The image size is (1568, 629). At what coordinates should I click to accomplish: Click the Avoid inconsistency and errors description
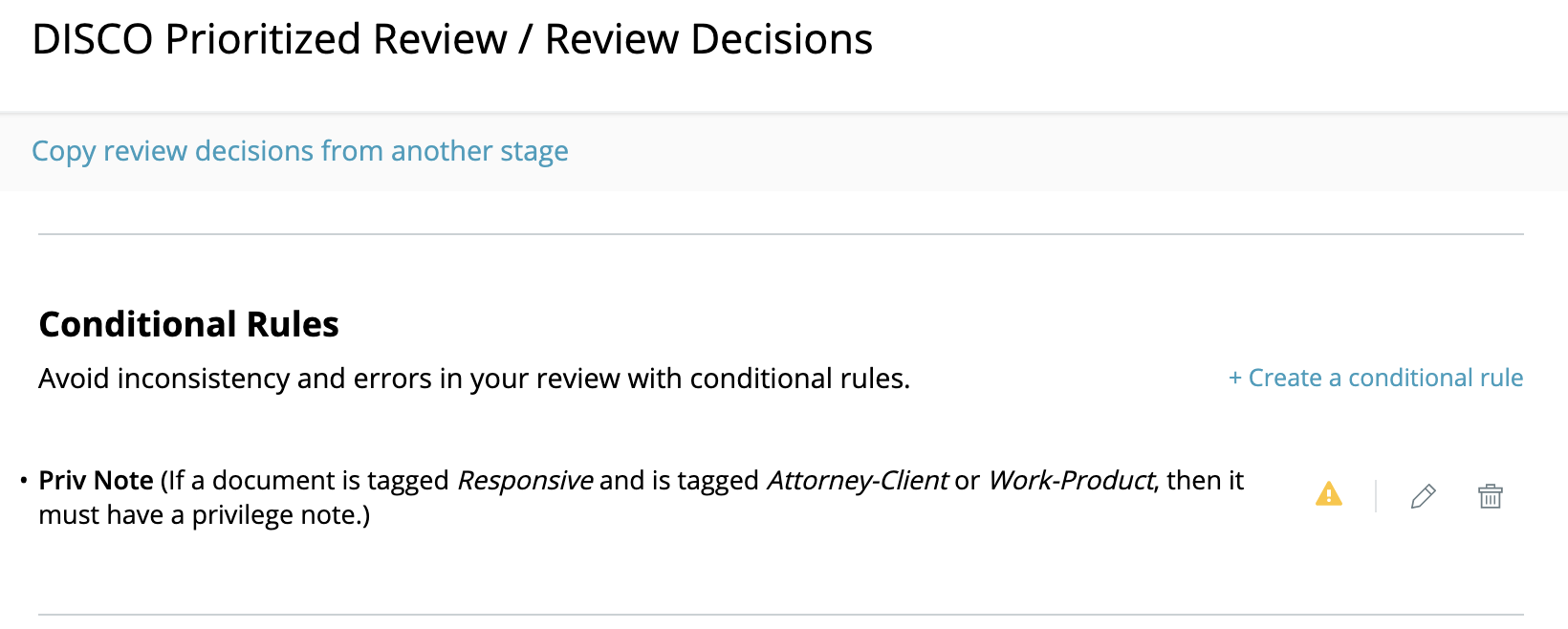[474, 379]
